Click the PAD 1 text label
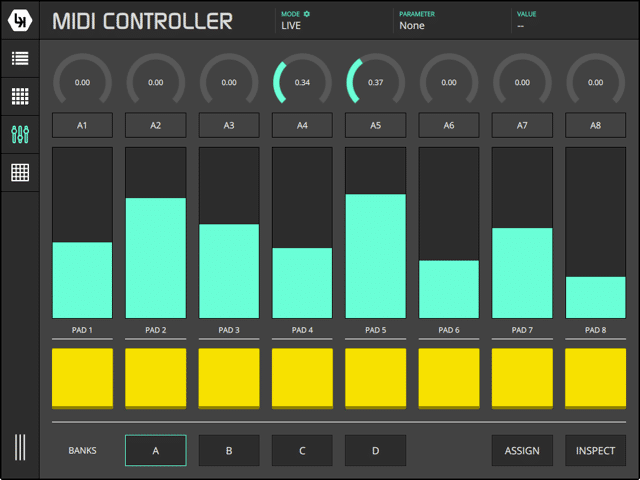The height and width of the screenshot is (480, 640). click(x=82, y=330)
